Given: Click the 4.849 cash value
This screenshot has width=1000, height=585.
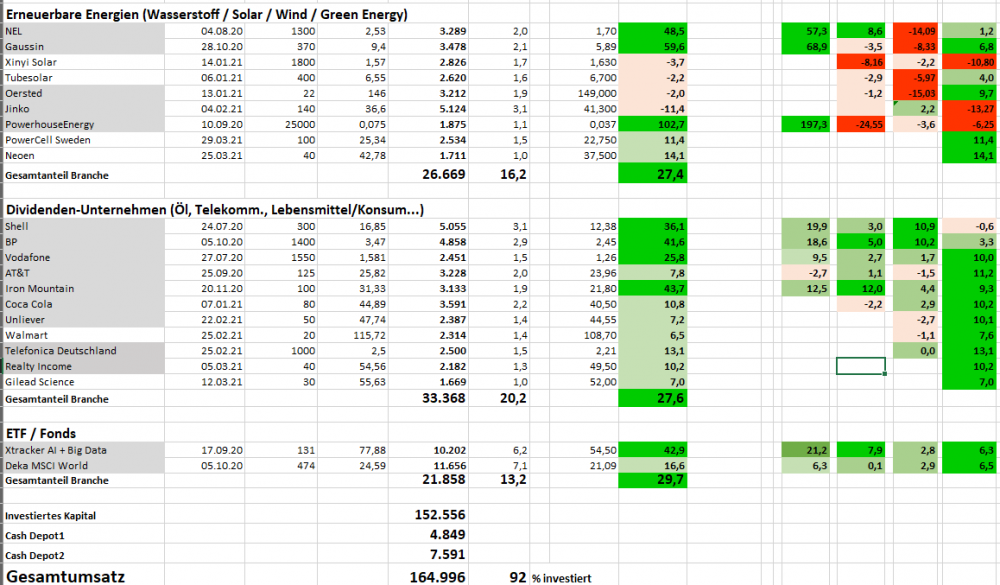Looking at the screenshot, I should [447, 535].
